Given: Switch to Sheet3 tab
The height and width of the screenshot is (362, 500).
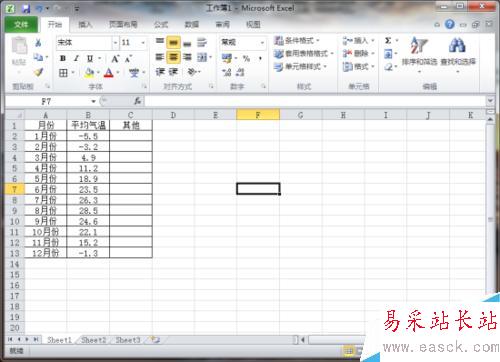Looking at the screenshot, I should (128, 340).
